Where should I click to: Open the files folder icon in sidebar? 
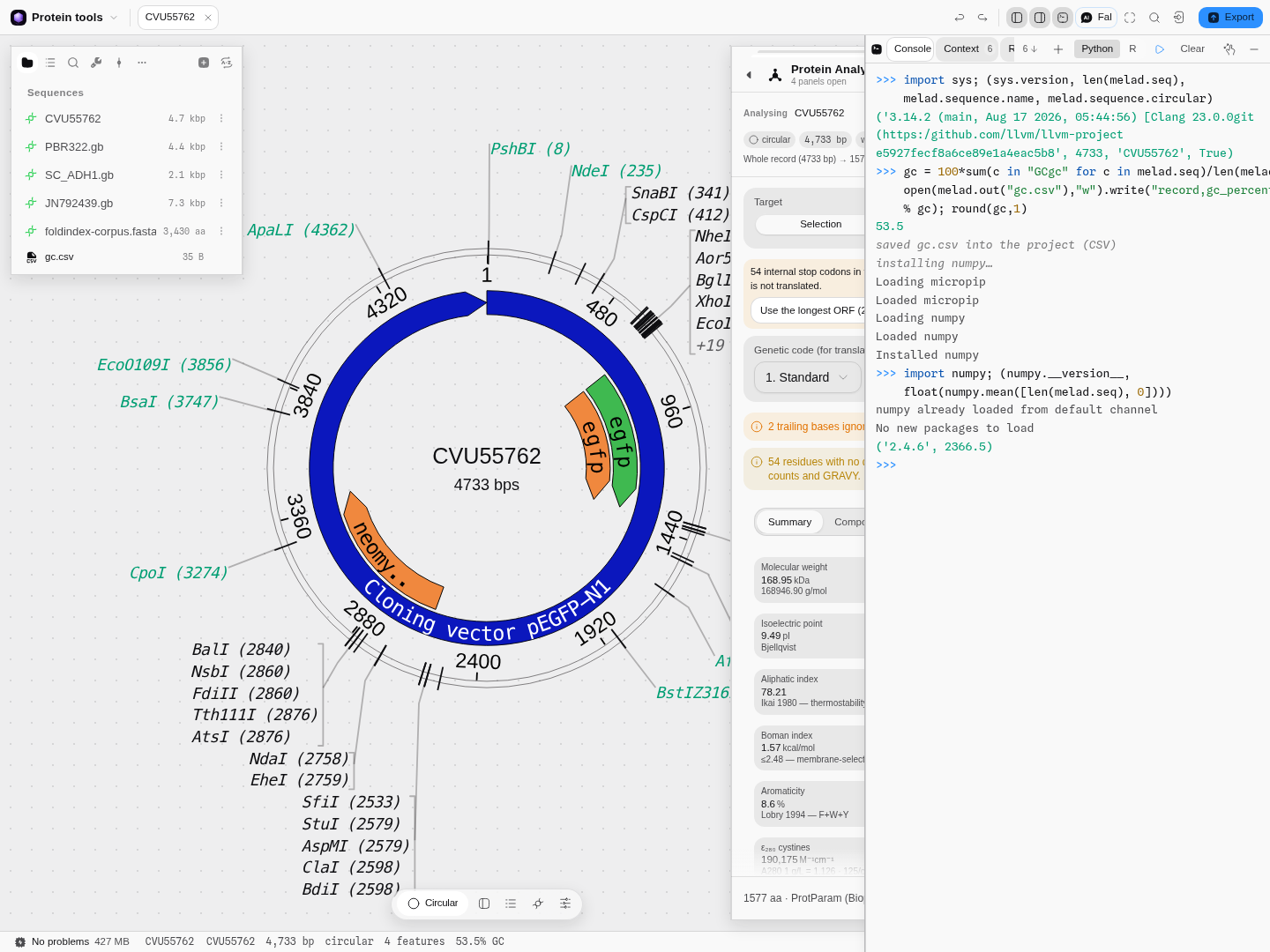click(x=27, y=63)
